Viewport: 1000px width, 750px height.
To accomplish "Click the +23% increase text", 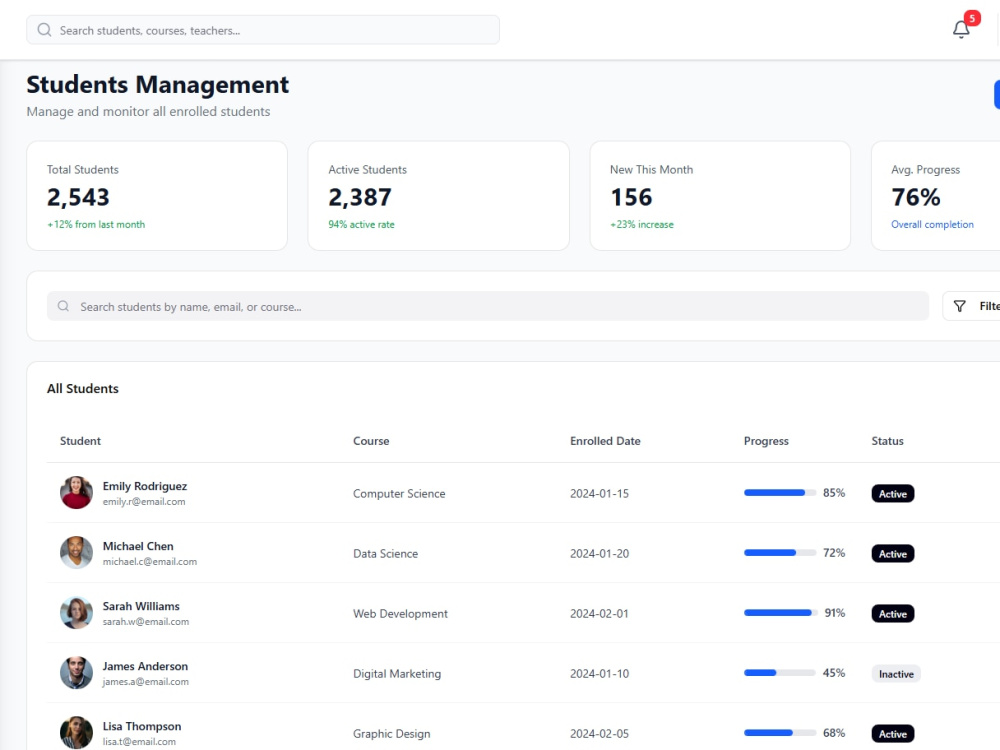I will [x=642, y=224].
